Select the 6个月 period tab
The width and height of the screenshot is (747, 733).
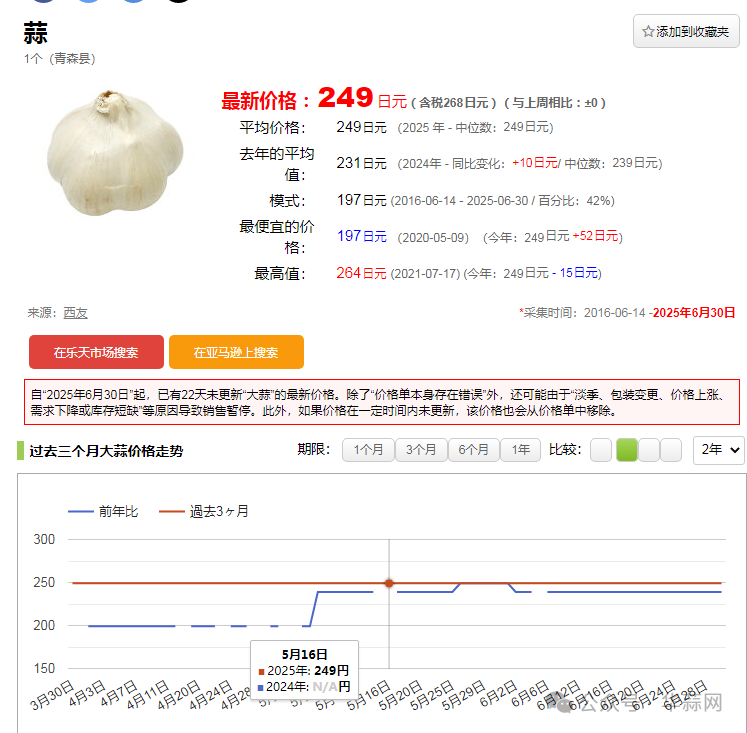(474, 450)
